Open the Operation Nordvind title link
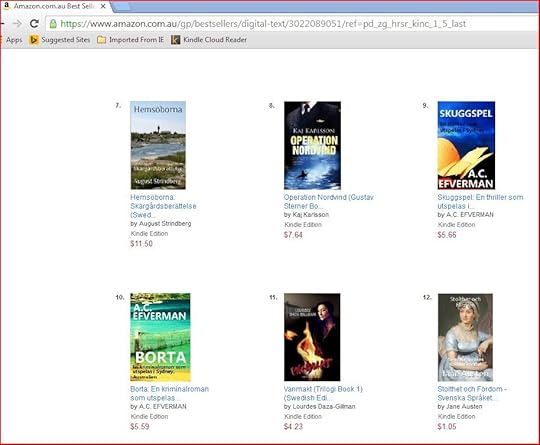This screenshot has width=540, height=445. point(329,201)
